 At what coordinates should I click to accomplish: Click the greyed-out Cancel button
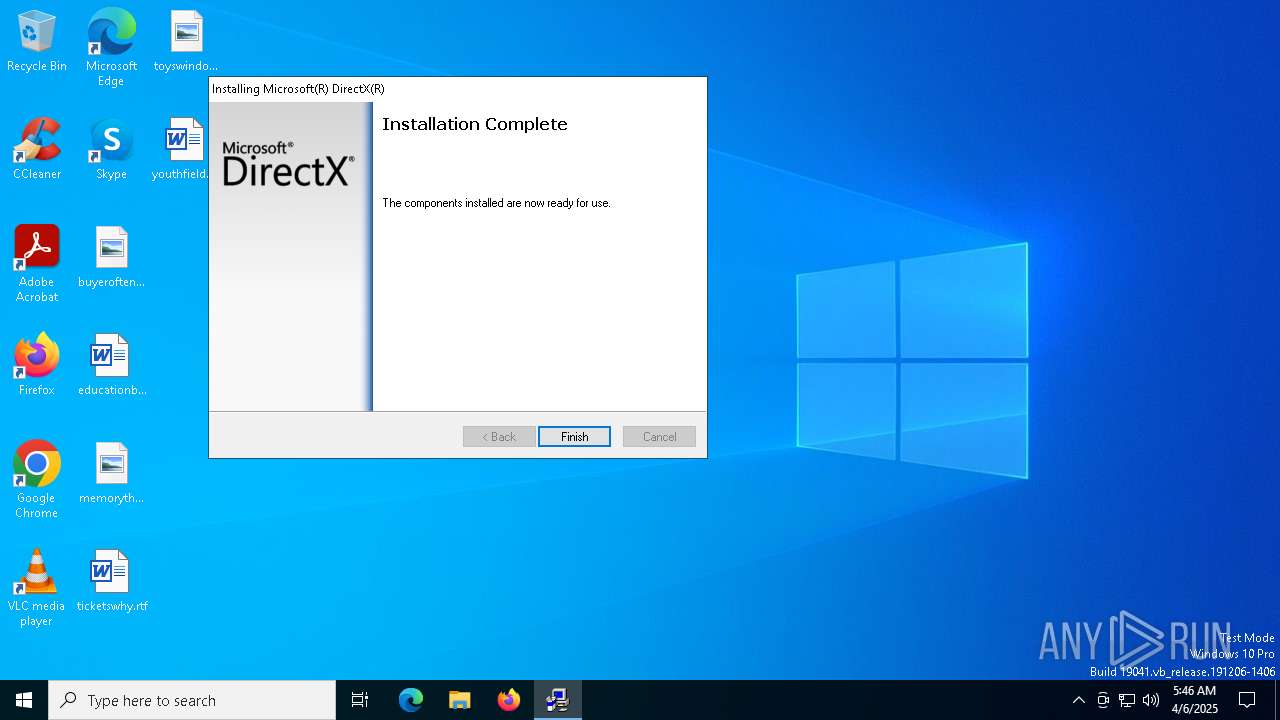(x=659, y=437)
